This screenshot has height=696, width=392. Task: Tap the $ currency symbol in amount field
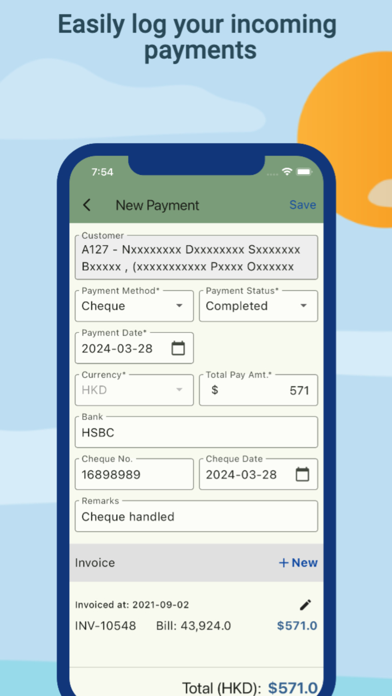pyautogui.click(x=214, y=390)
